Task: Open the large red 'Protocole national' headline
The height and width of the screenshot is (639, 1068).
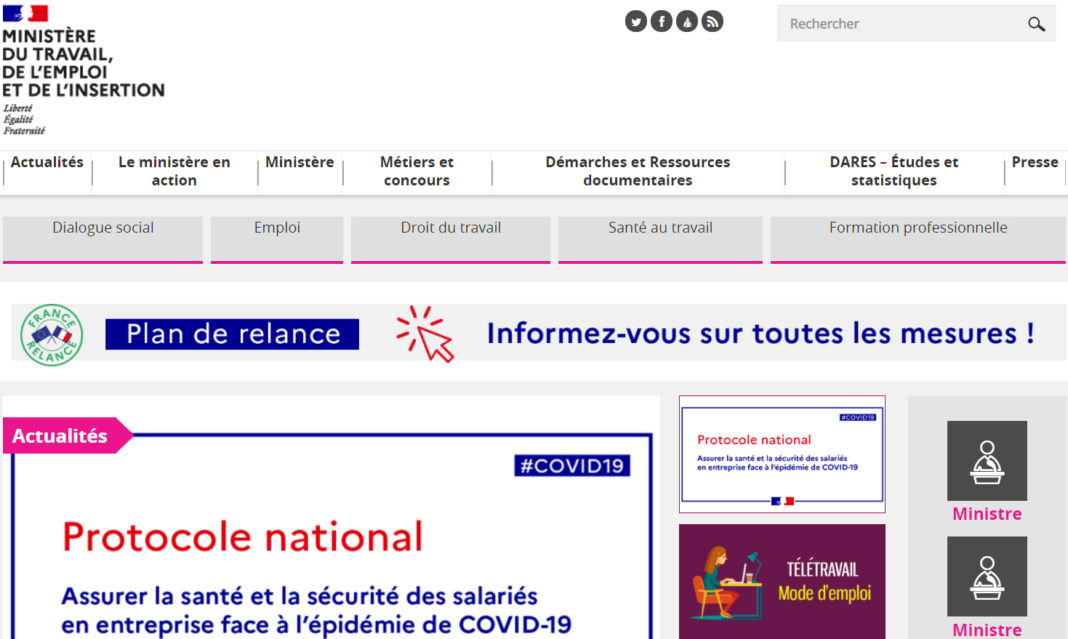Action: (x=242, y=537)
